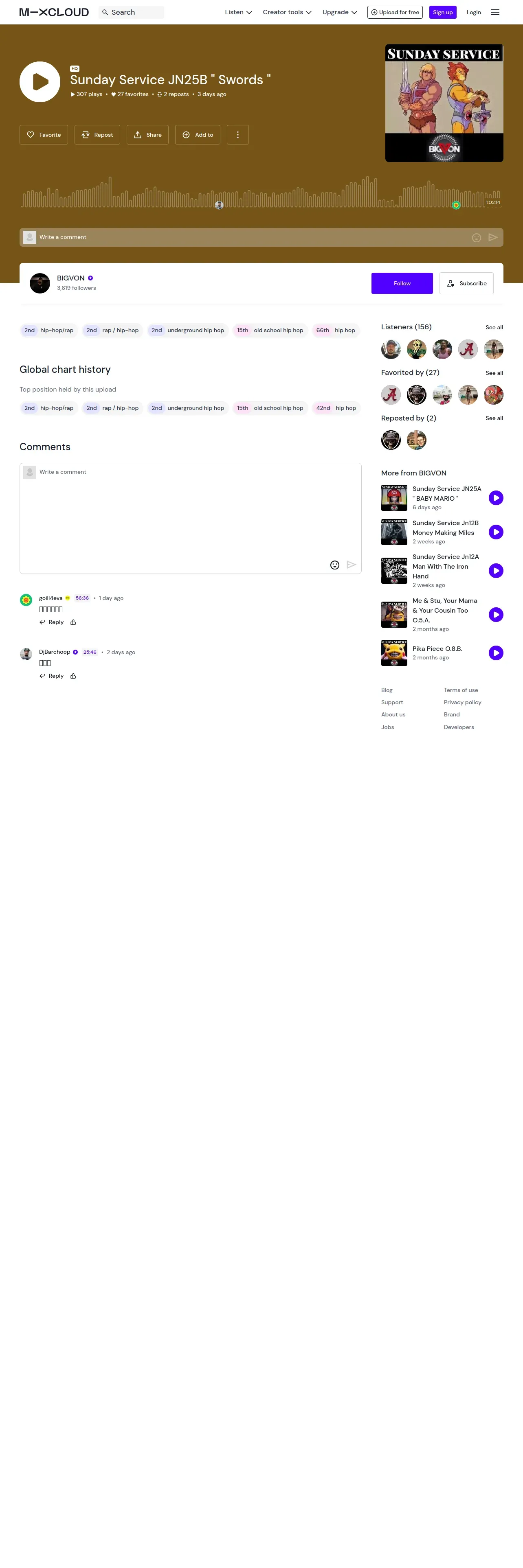
Task: Open first Reposted by avatar
Action: click(x=391, y=440)
